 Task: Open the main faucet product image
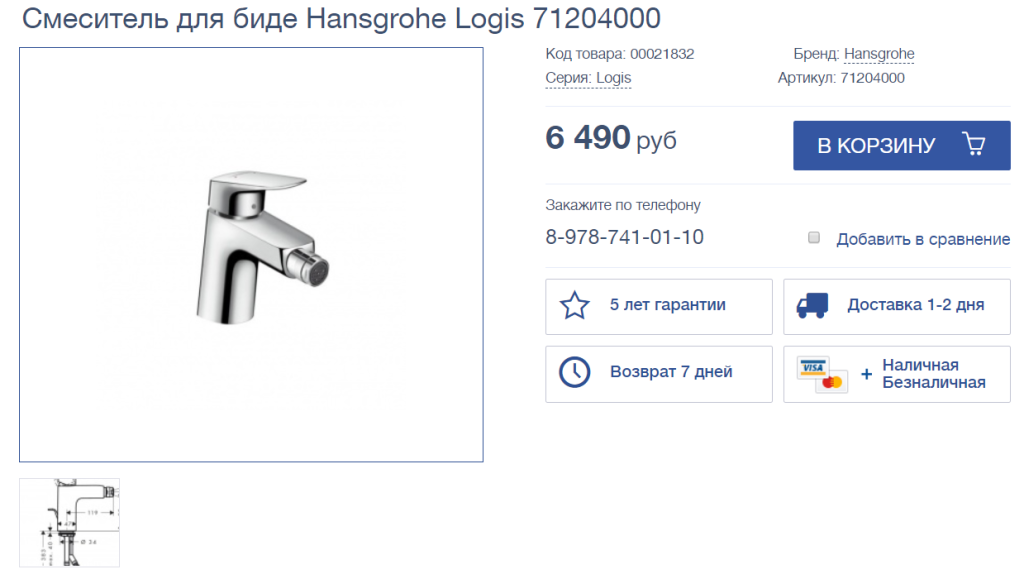coord(251,255)
